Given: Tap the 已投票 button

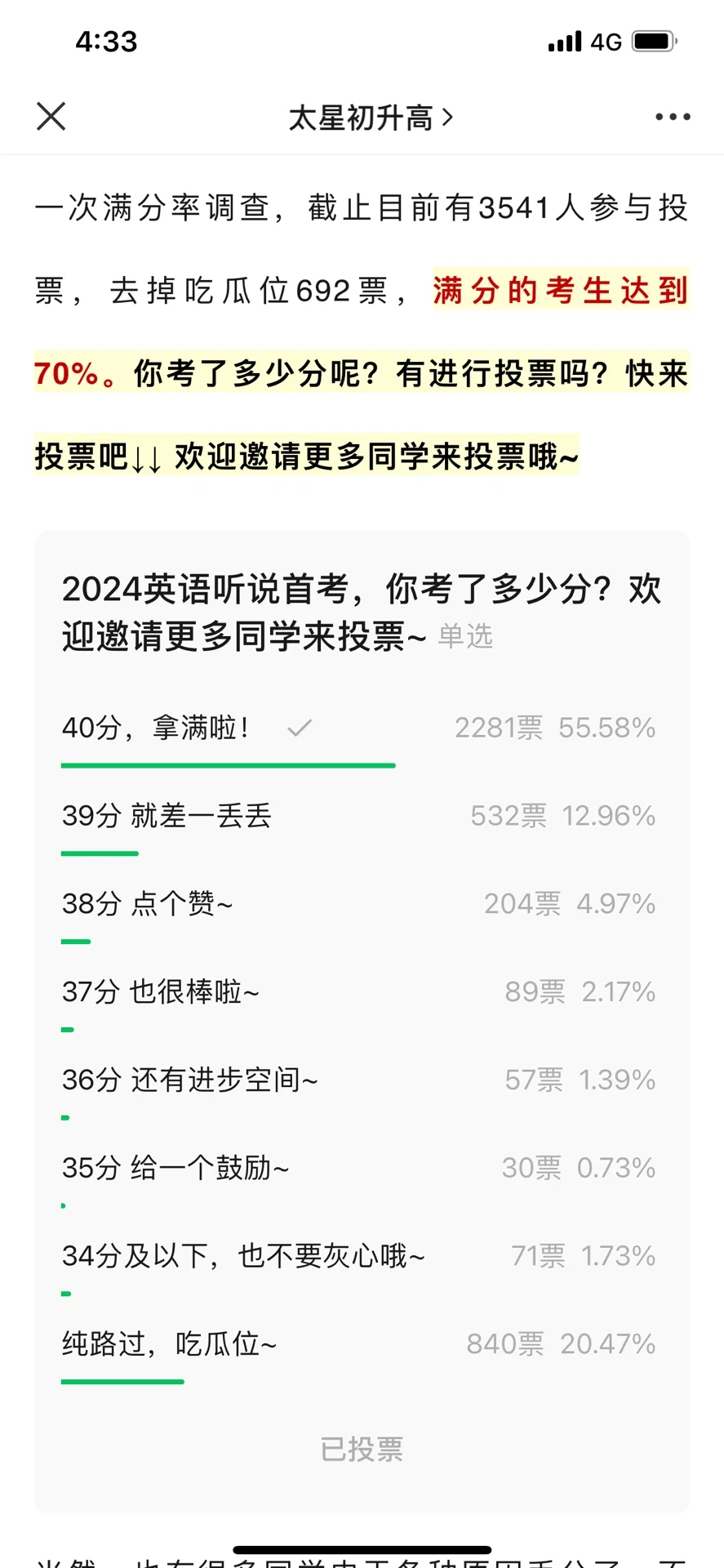Looking at the screenshot, I should click(362, 1450).
